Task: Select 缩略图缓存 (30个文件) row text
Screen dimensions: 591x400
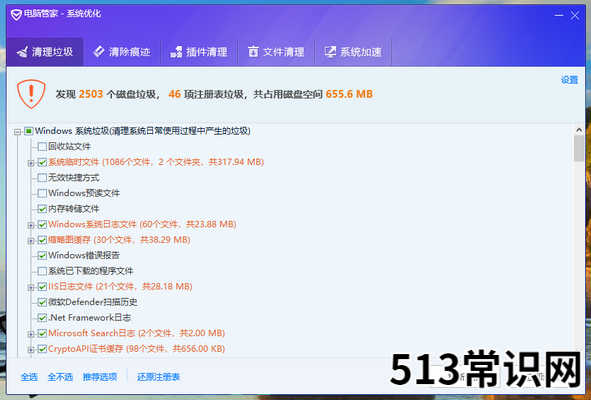Action: tap(119, 240)
